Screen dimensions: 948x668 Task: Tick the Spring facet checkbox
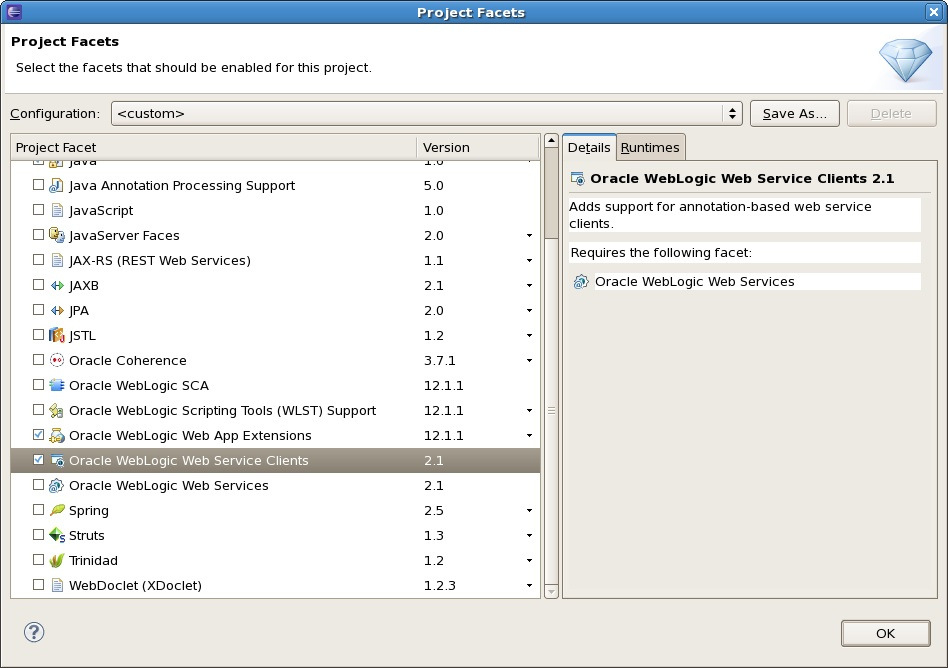[38, 510]
